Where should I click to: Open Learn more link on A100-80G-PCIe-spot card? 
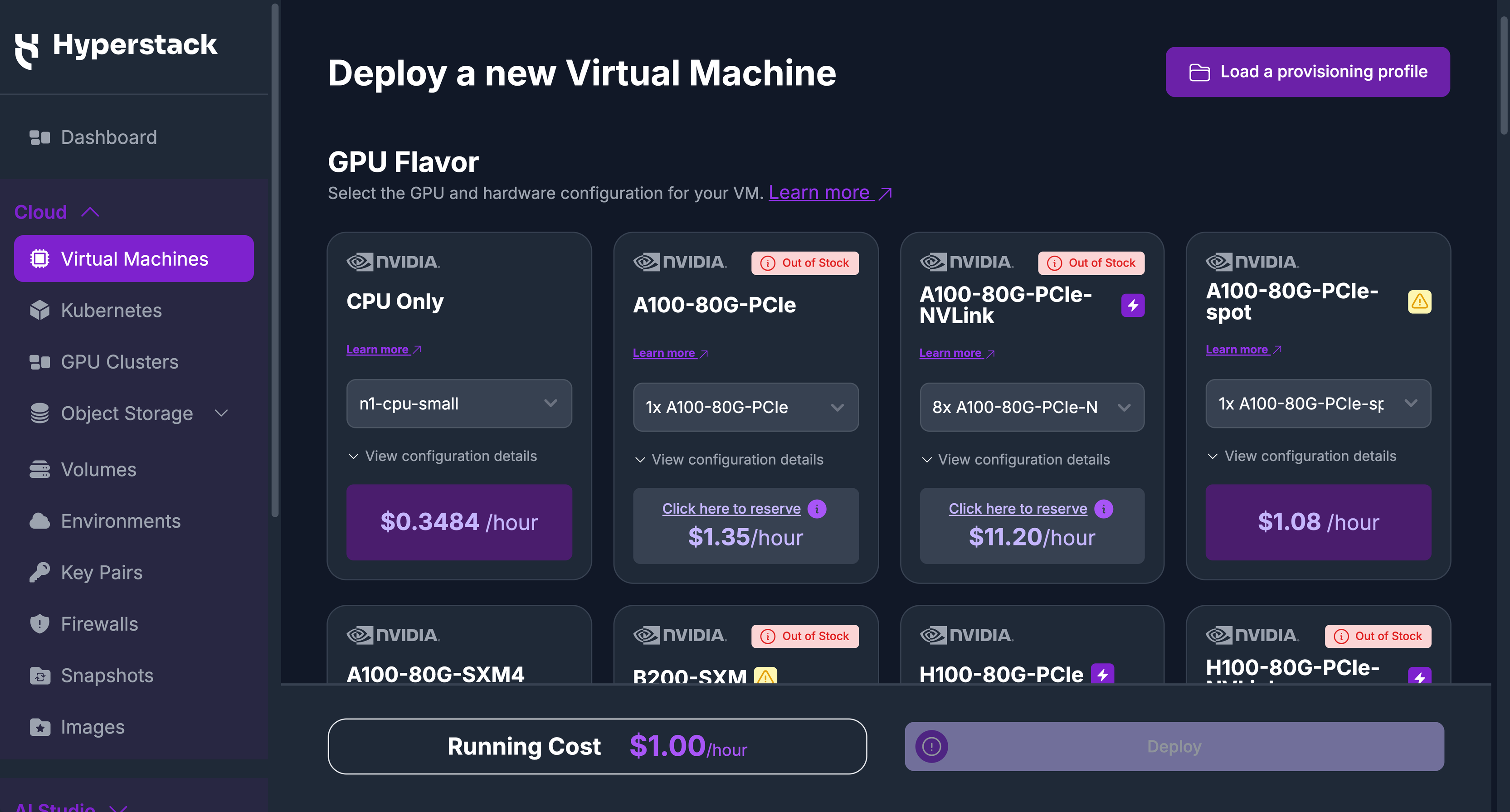1243,350
